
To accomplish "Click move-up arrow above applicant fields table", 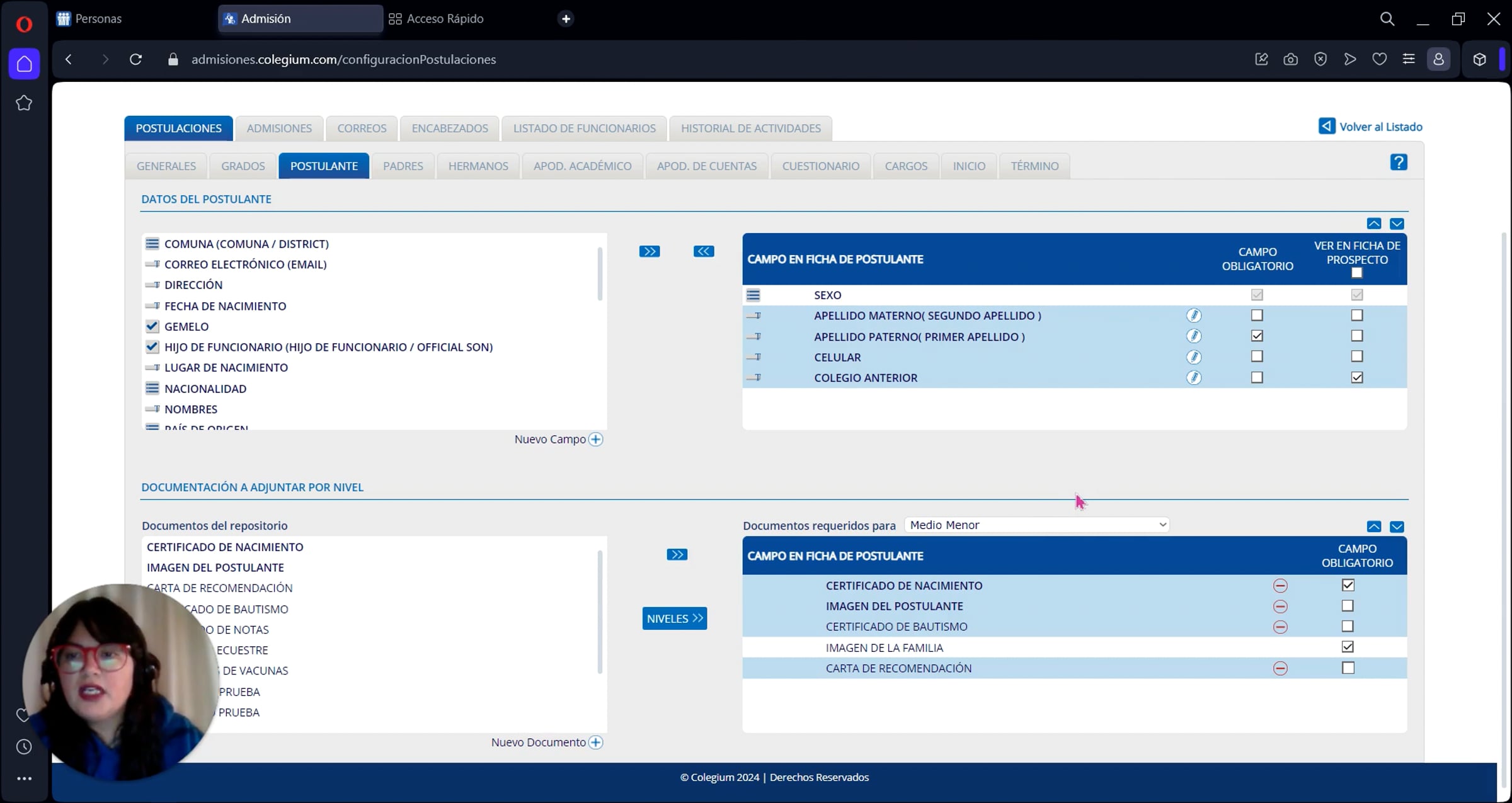I will tap(1374, 224).
